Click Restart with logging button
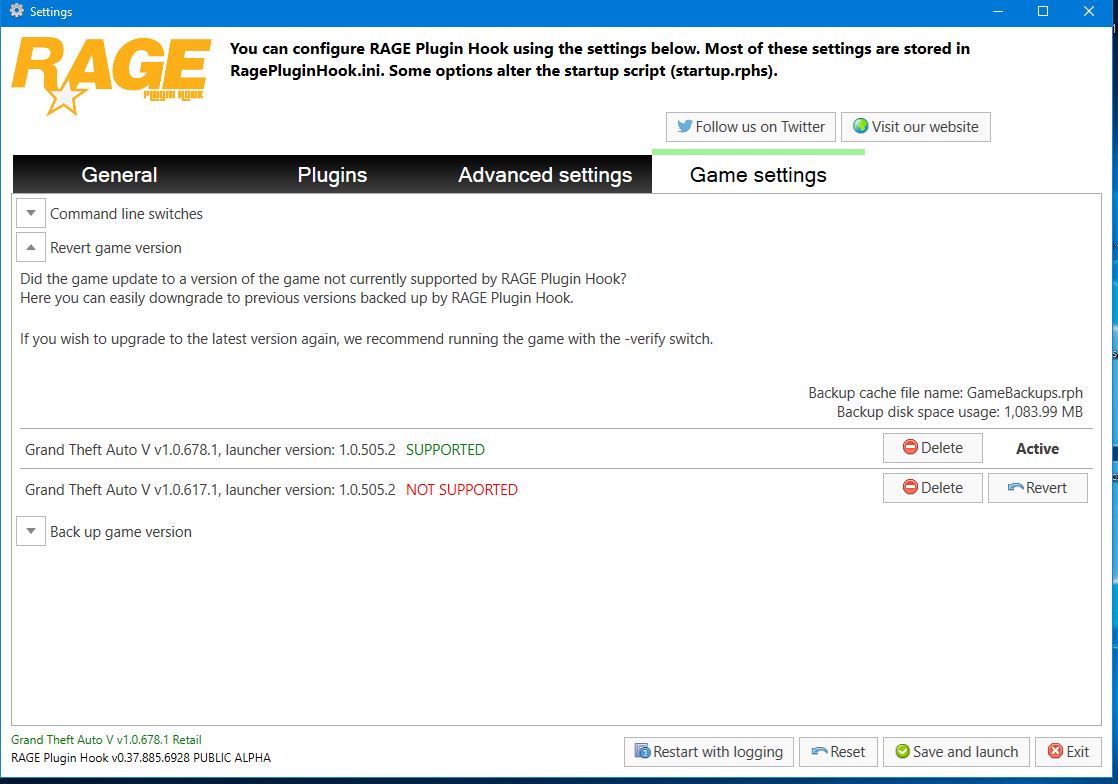The width and height of the screenshot is (1118, 784). point(709,752)
